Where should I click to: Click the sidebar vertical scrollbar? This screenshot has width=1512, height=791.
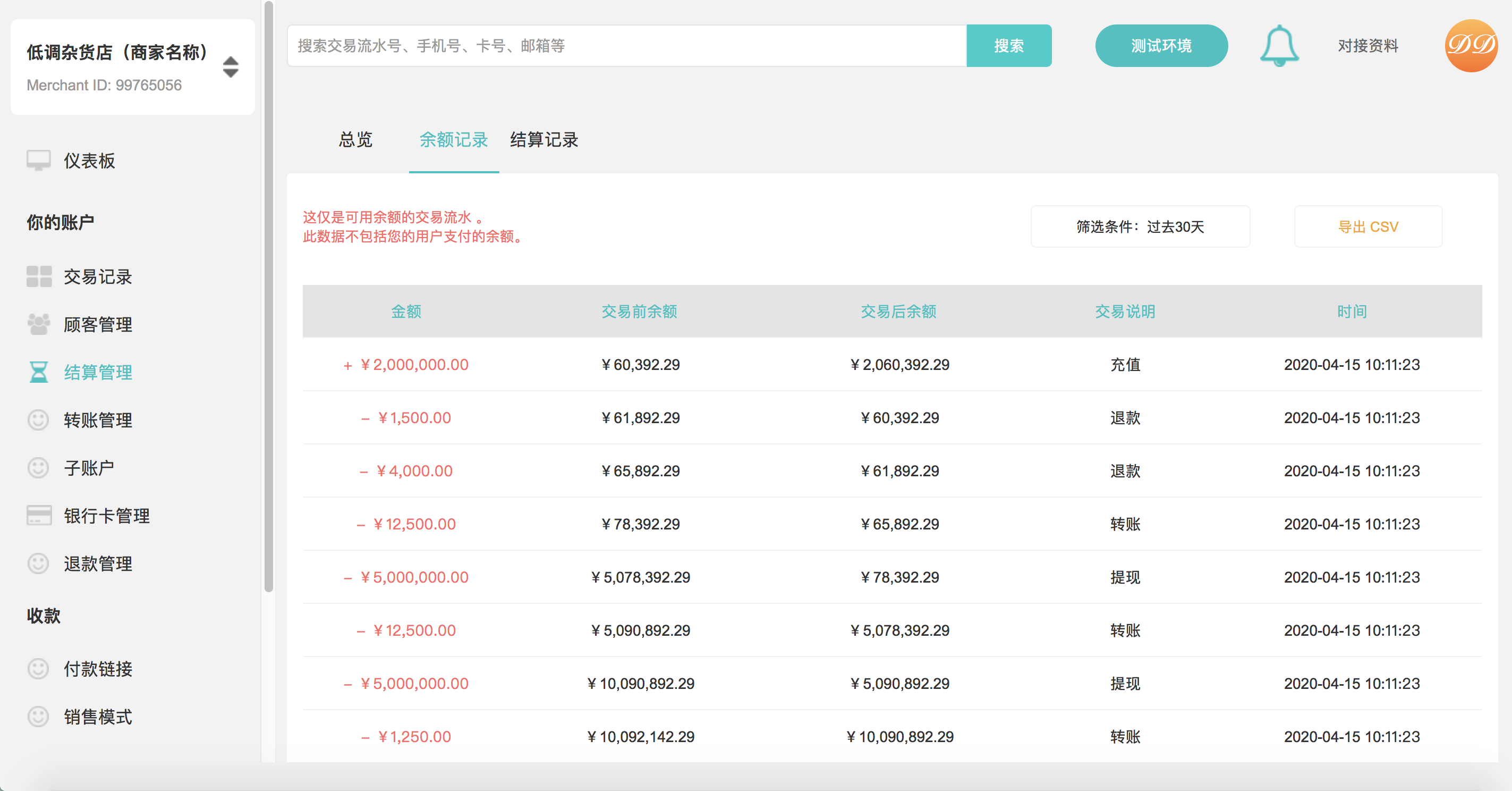tap(269, 297)
